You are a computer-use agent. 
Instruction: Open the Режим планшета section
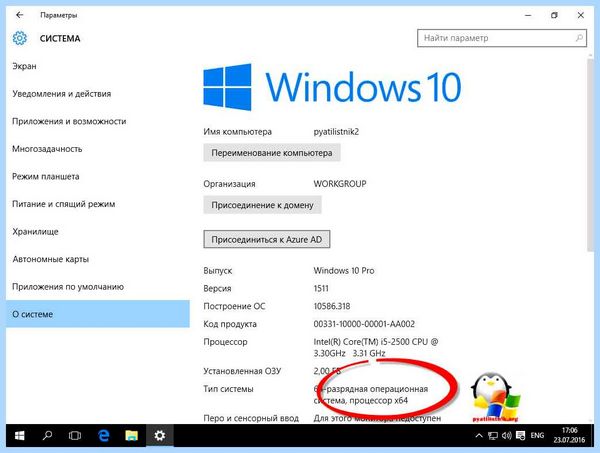coord(46,176)
